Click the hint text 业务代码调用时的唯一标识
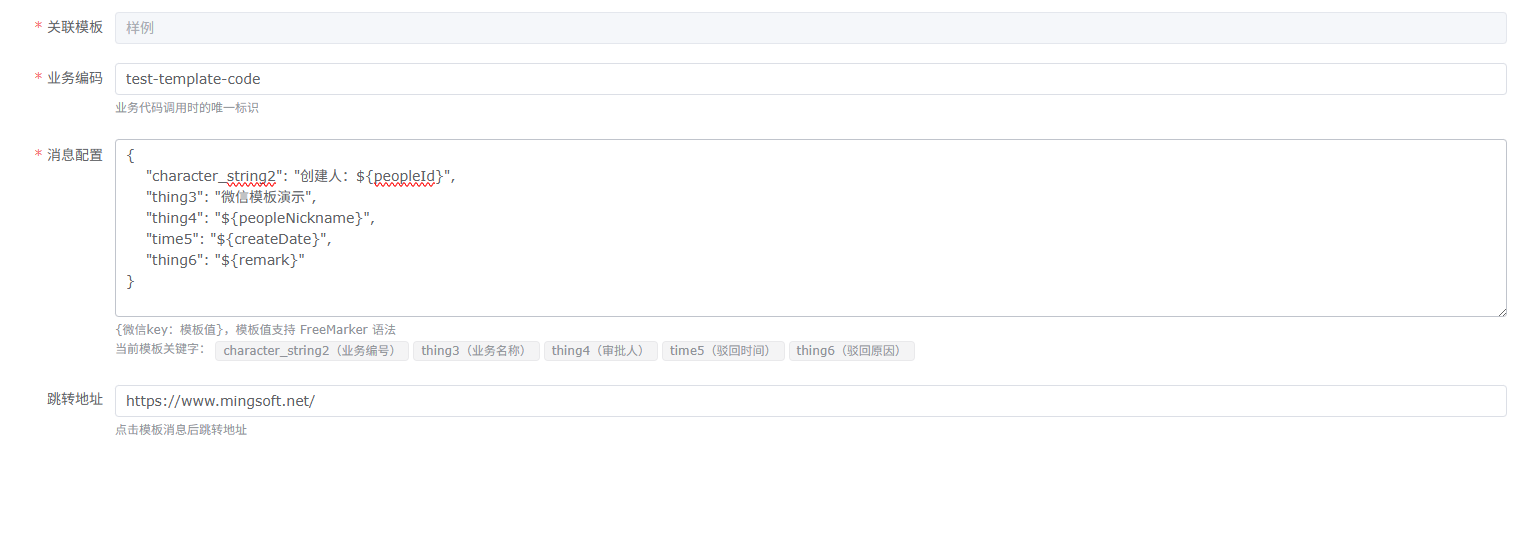Viewport: 1514px width, 552px height. 187,108
